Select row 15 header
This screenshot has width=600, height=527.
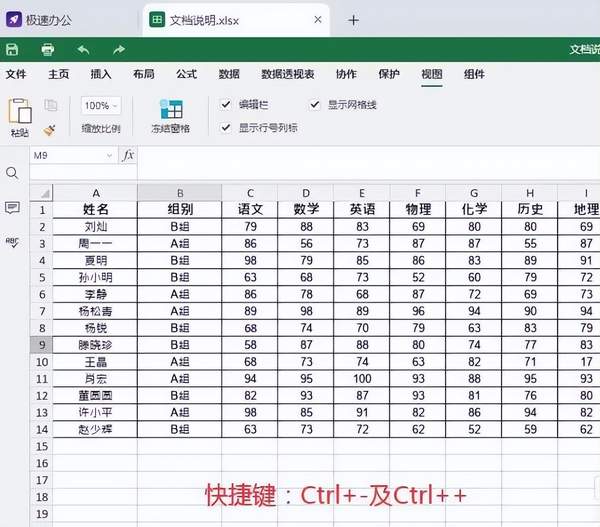tap(42, 446)
